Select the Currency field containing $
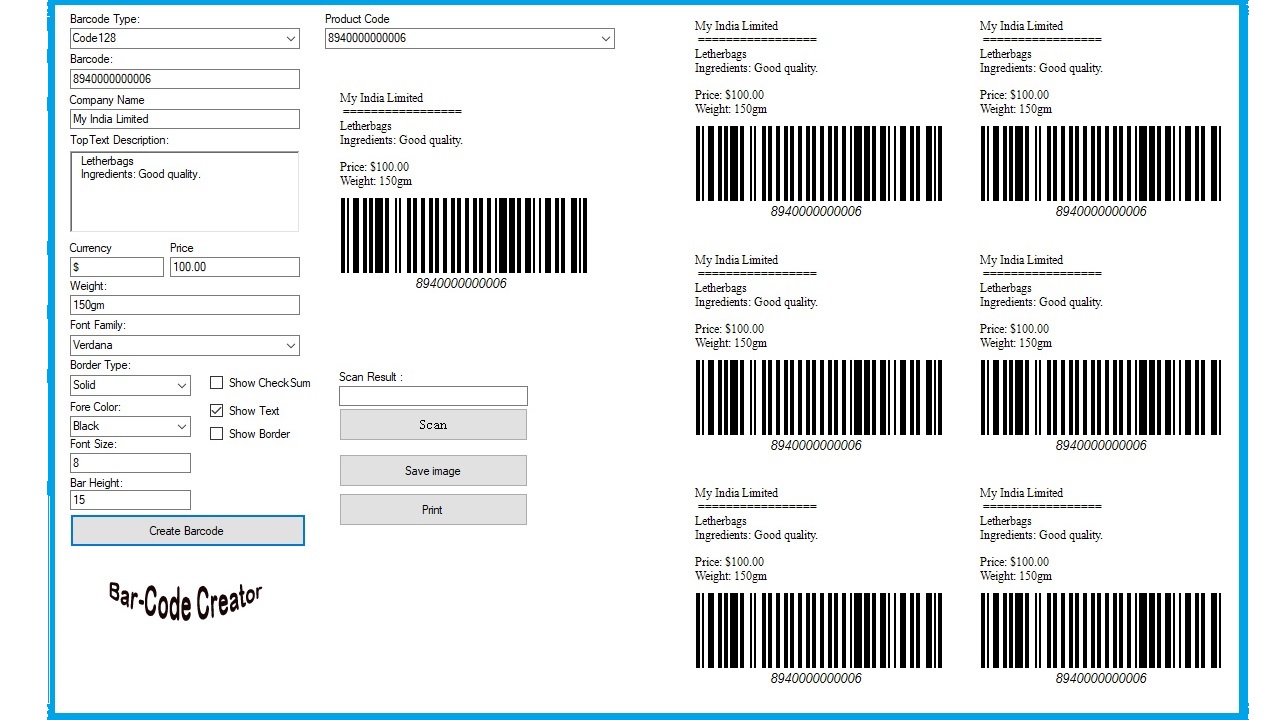The width and height of the screenshot is (1280, 720). pos(117,267)
